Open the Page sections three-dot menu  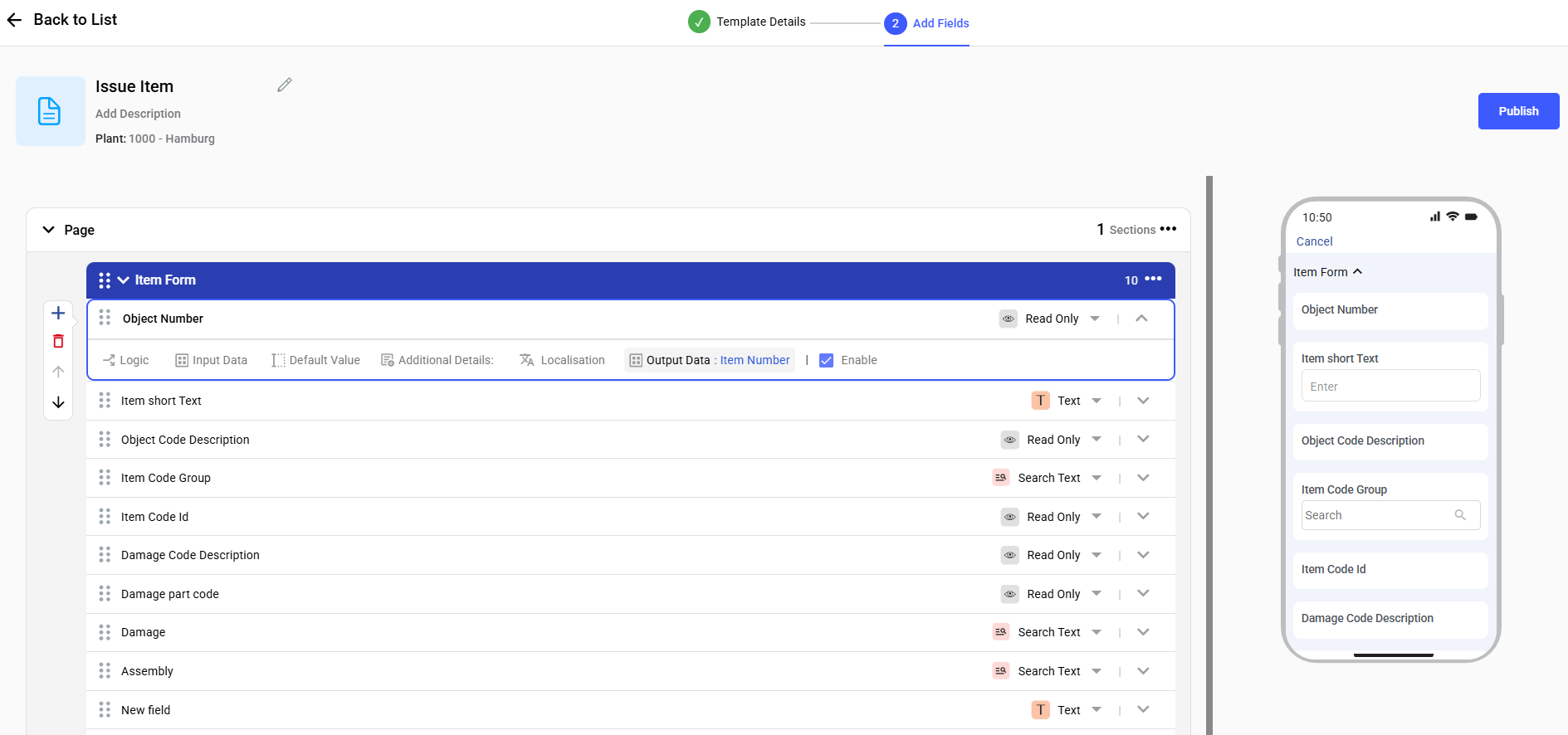1168,229
